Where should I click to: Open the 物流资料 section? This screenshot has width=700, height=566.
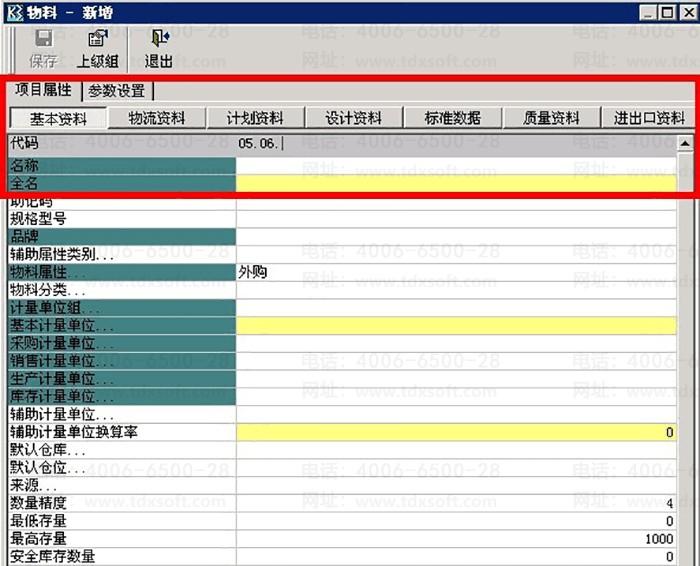tap(157, 118)
